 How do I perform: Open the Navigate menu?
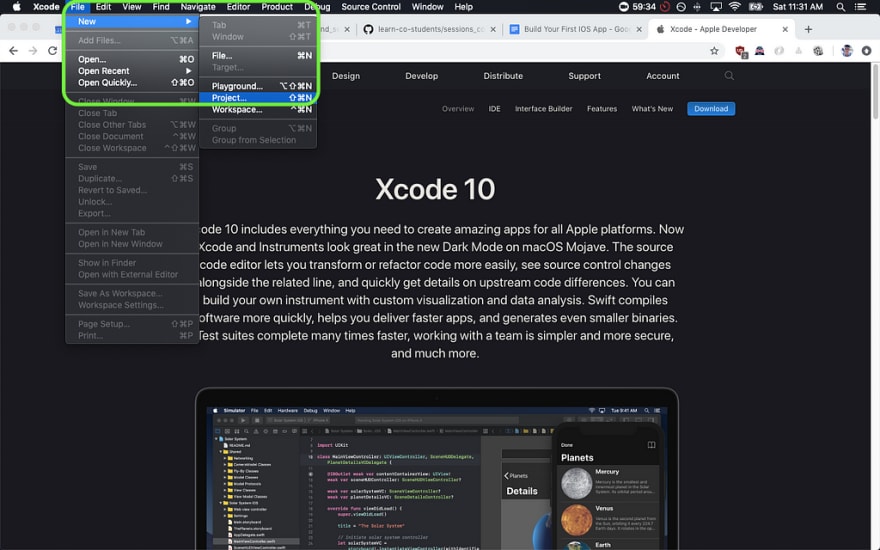point(198,7)
